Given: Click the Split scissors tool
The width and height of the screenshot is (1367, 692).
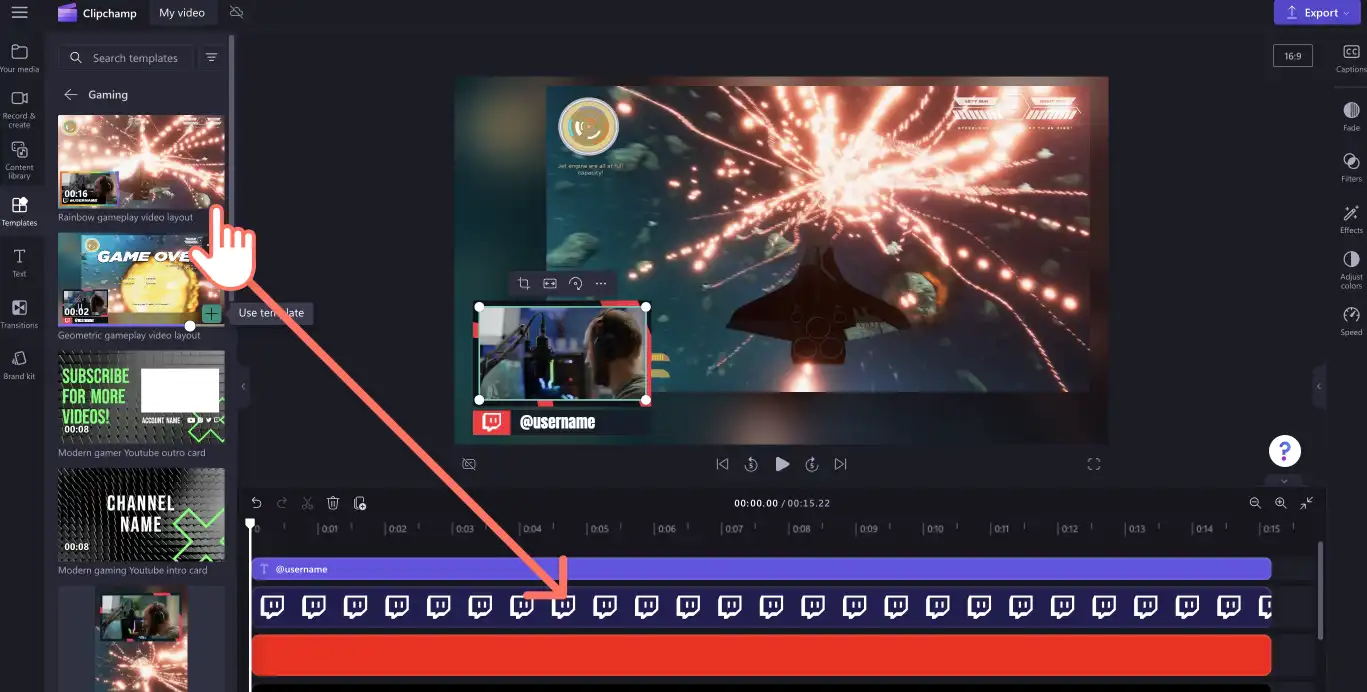Looking at the screenshot, I should pyautogui.click(x=307, y=503).
